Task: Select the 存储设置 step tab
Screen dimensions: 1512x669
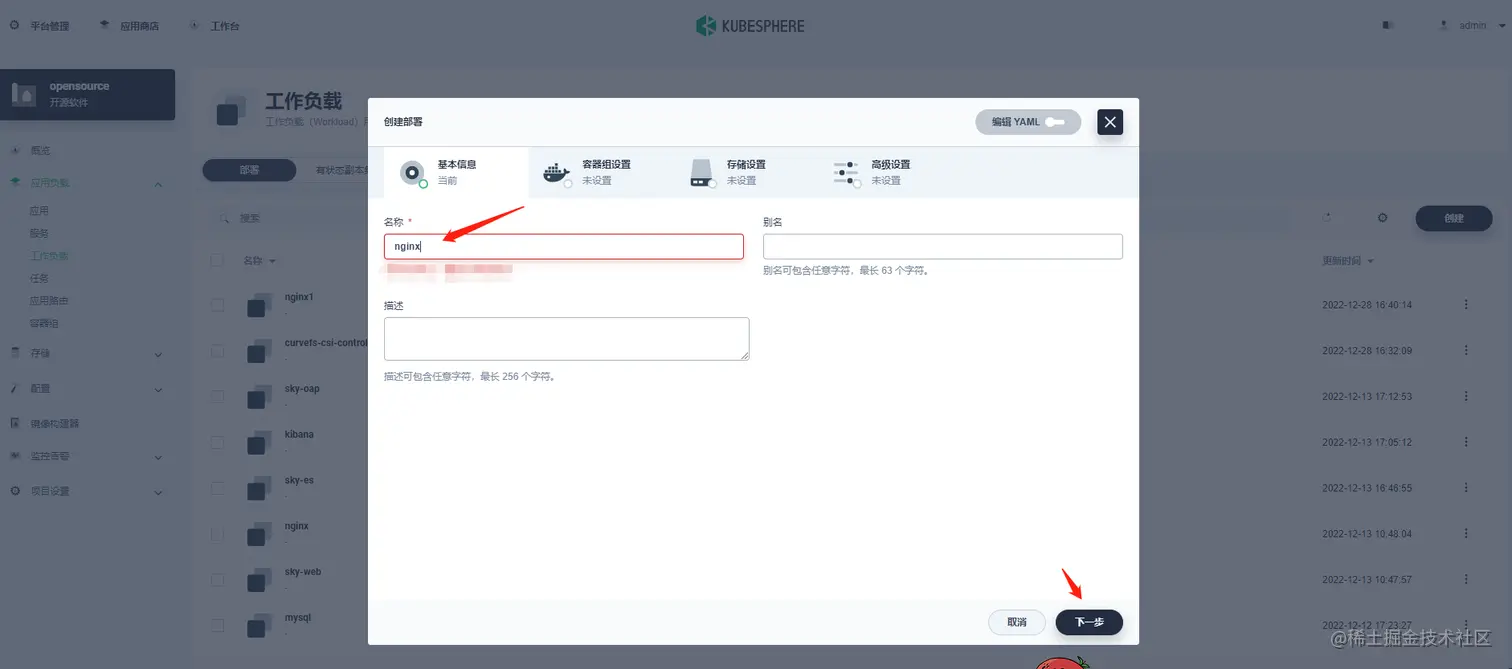Action: pos(745,172)
